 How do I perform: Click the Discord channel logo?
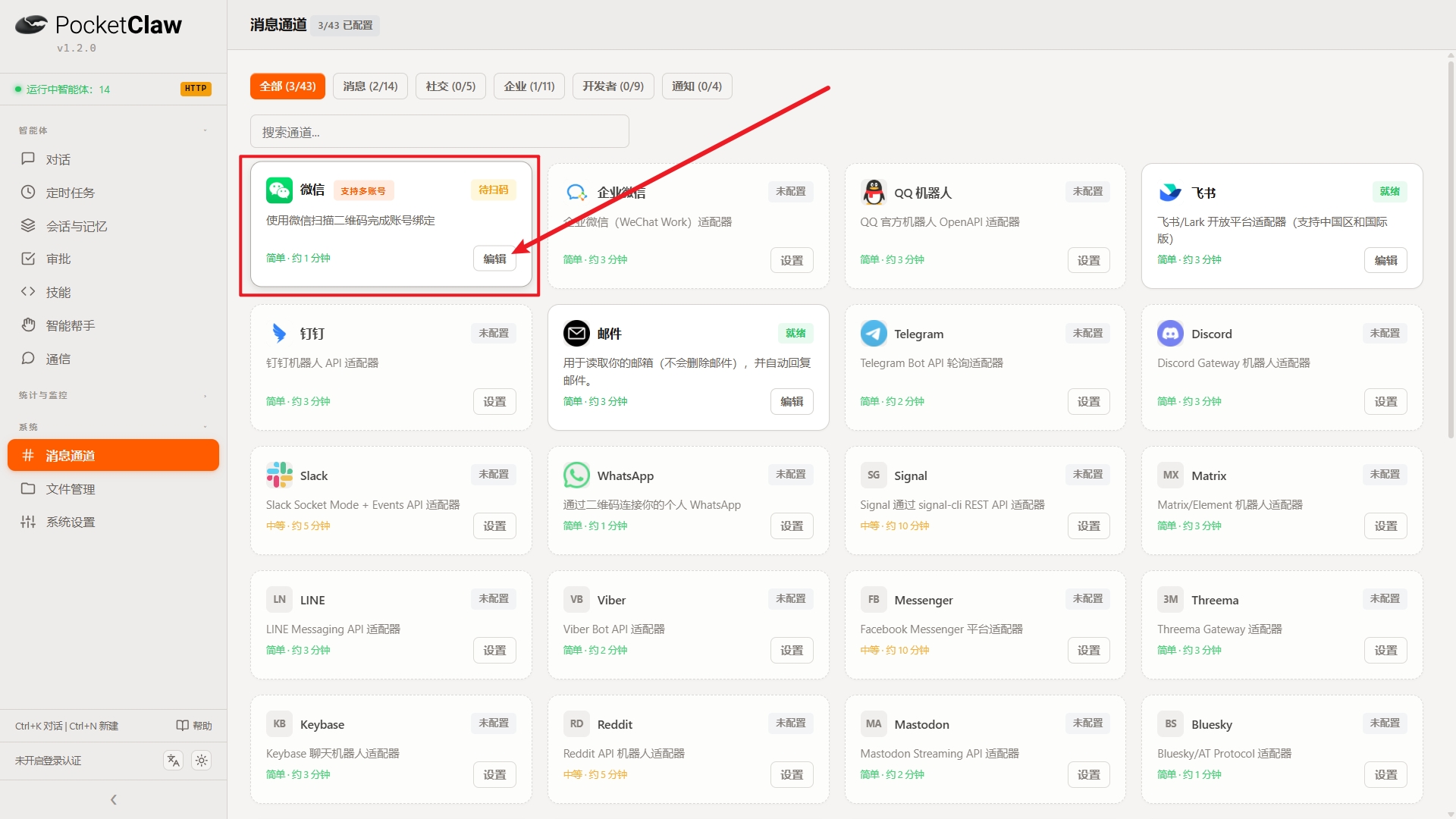pyautogui.click(x=1170, y=333)
